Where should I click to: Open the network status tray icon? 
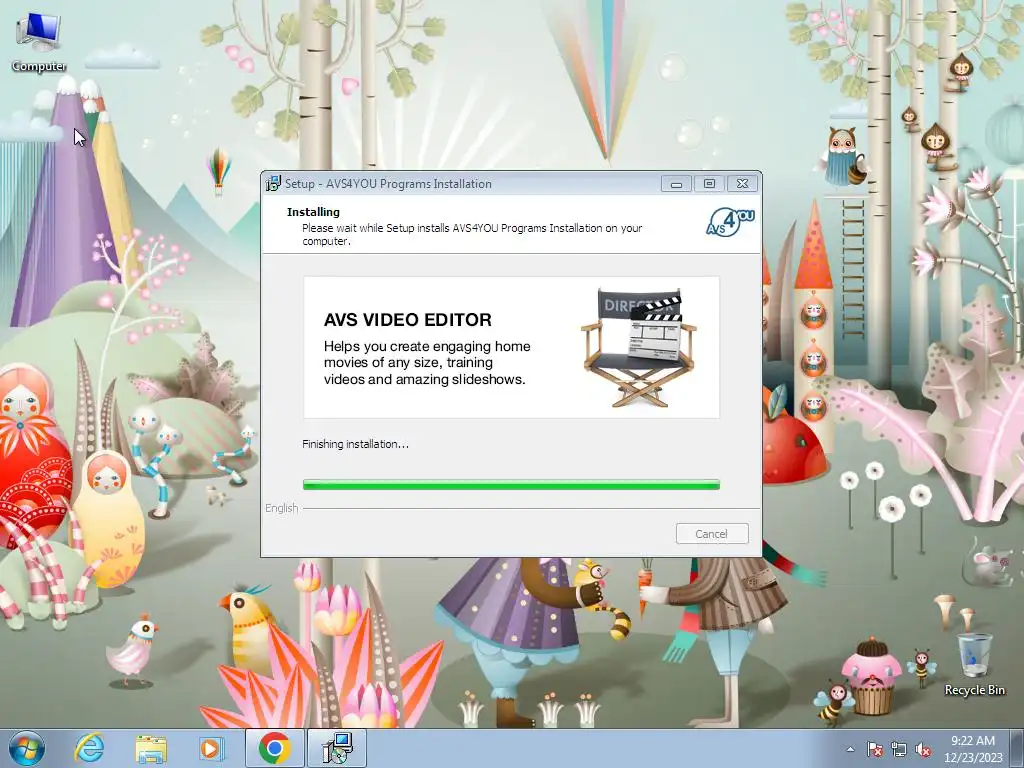coord(899,749)
